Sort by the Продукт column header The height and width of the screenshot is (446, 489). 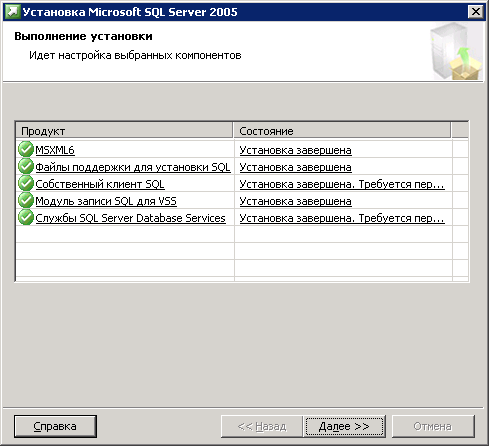click(124, 131)
